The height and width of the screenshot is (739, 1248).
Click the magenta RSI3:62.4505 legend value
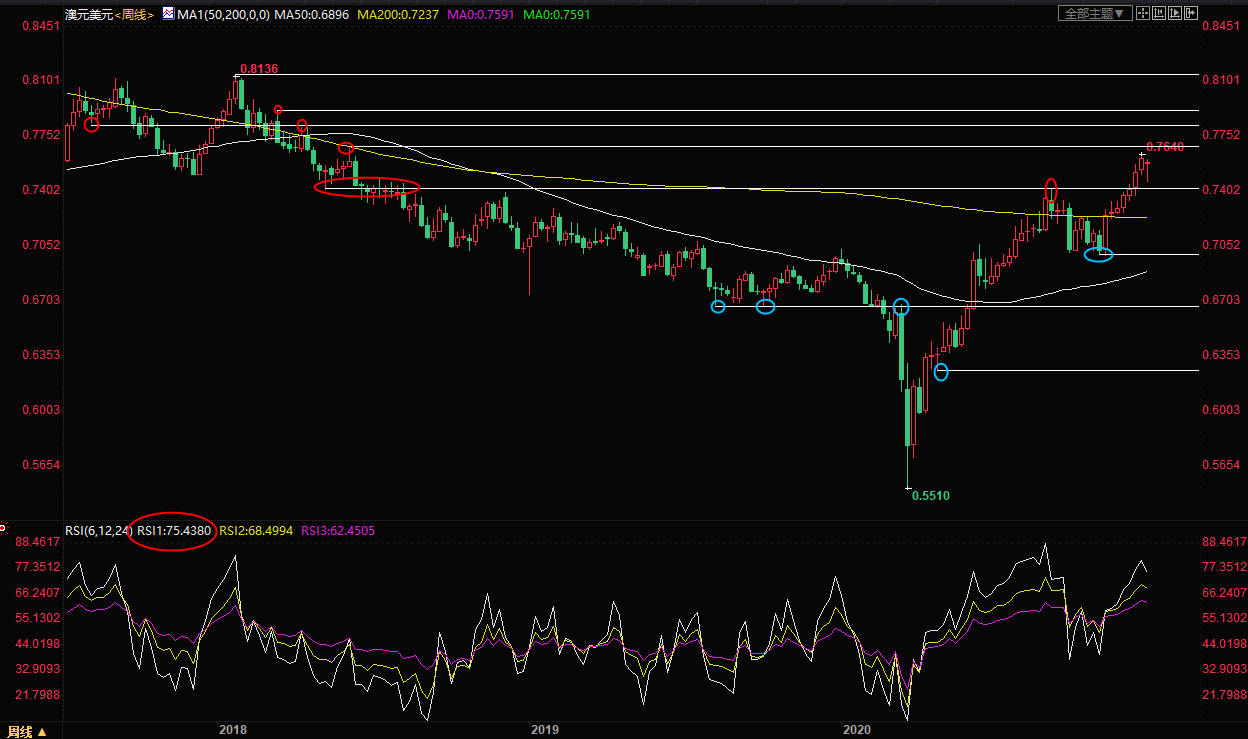337,530
